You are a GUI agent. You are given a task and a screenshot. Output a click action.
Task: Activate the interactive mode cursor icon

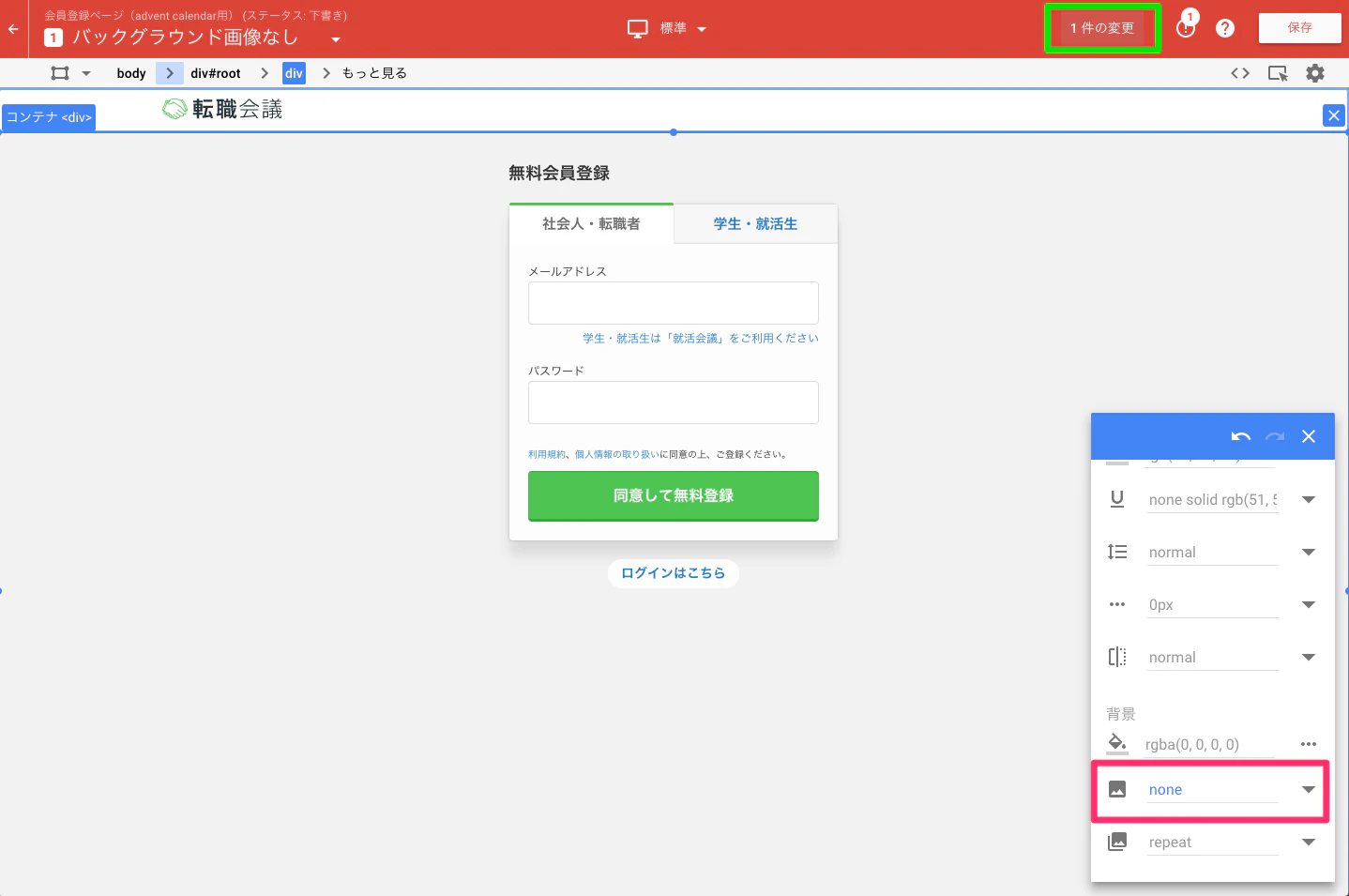point(1278,73)
